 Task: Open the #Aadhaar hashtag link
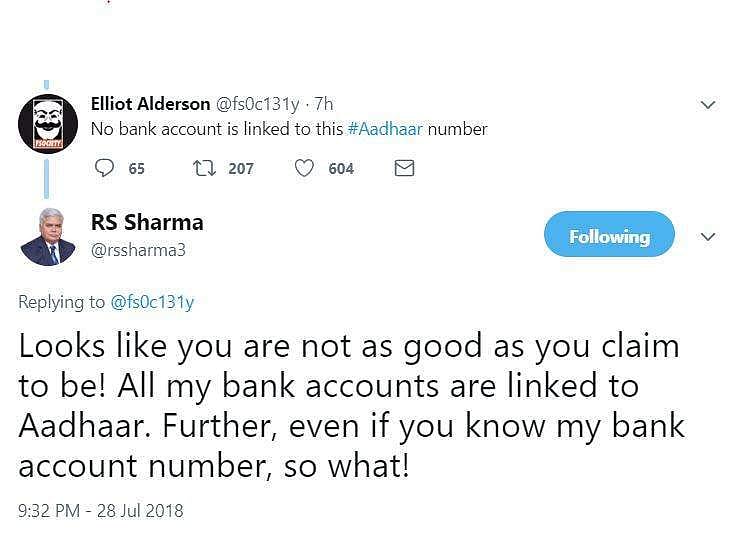coord(385,129)
